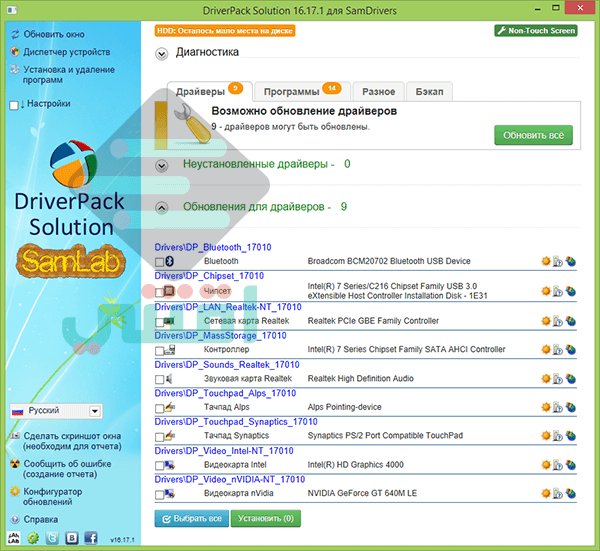This screenshot has width=600, height=551.
Task: Click the green gear icon in the bottom bar
Action: (33, 538)
